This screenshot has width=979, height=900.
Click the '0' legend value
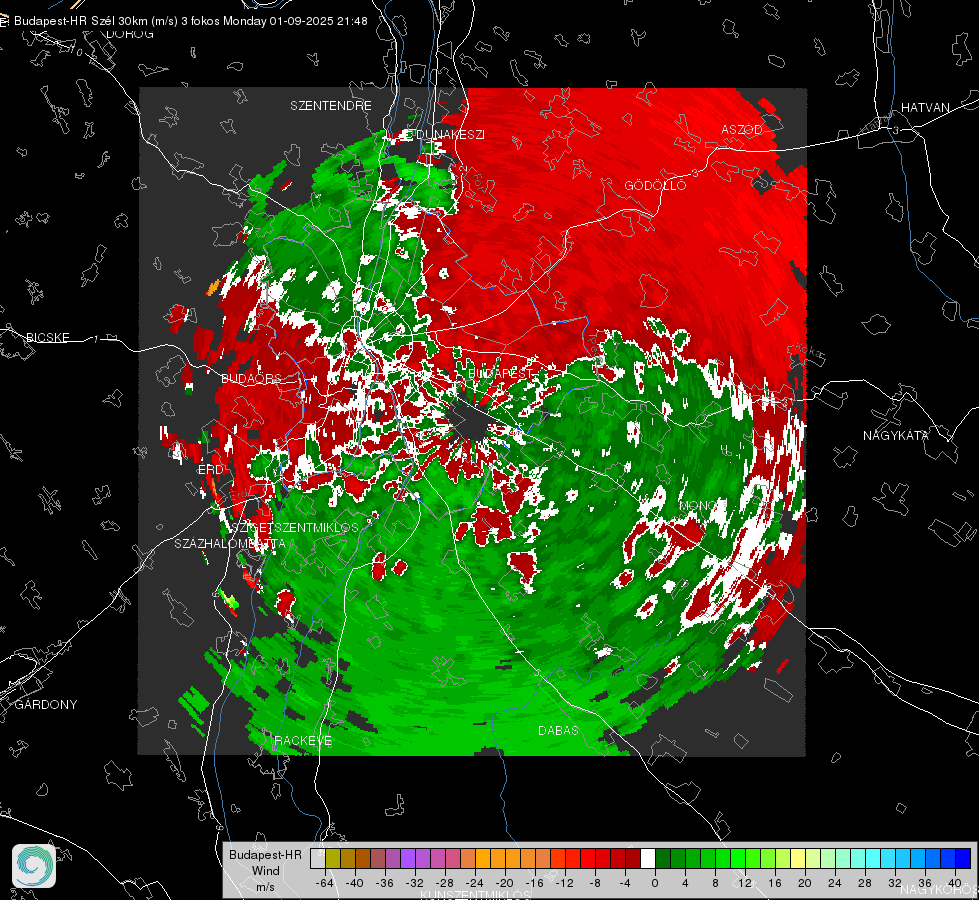click(x=655, y=883)
